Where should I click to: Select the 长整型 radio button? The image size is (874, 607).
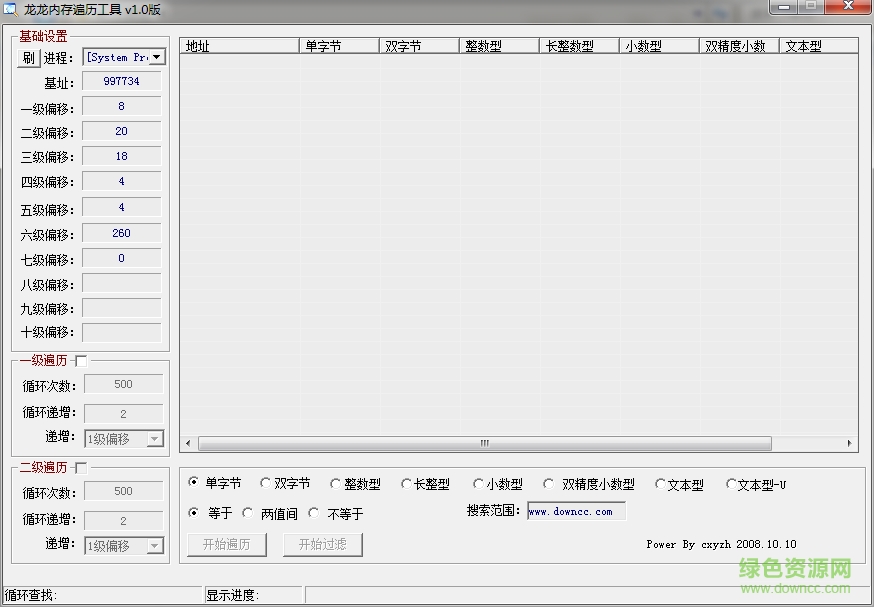click(x=406, y=483)
